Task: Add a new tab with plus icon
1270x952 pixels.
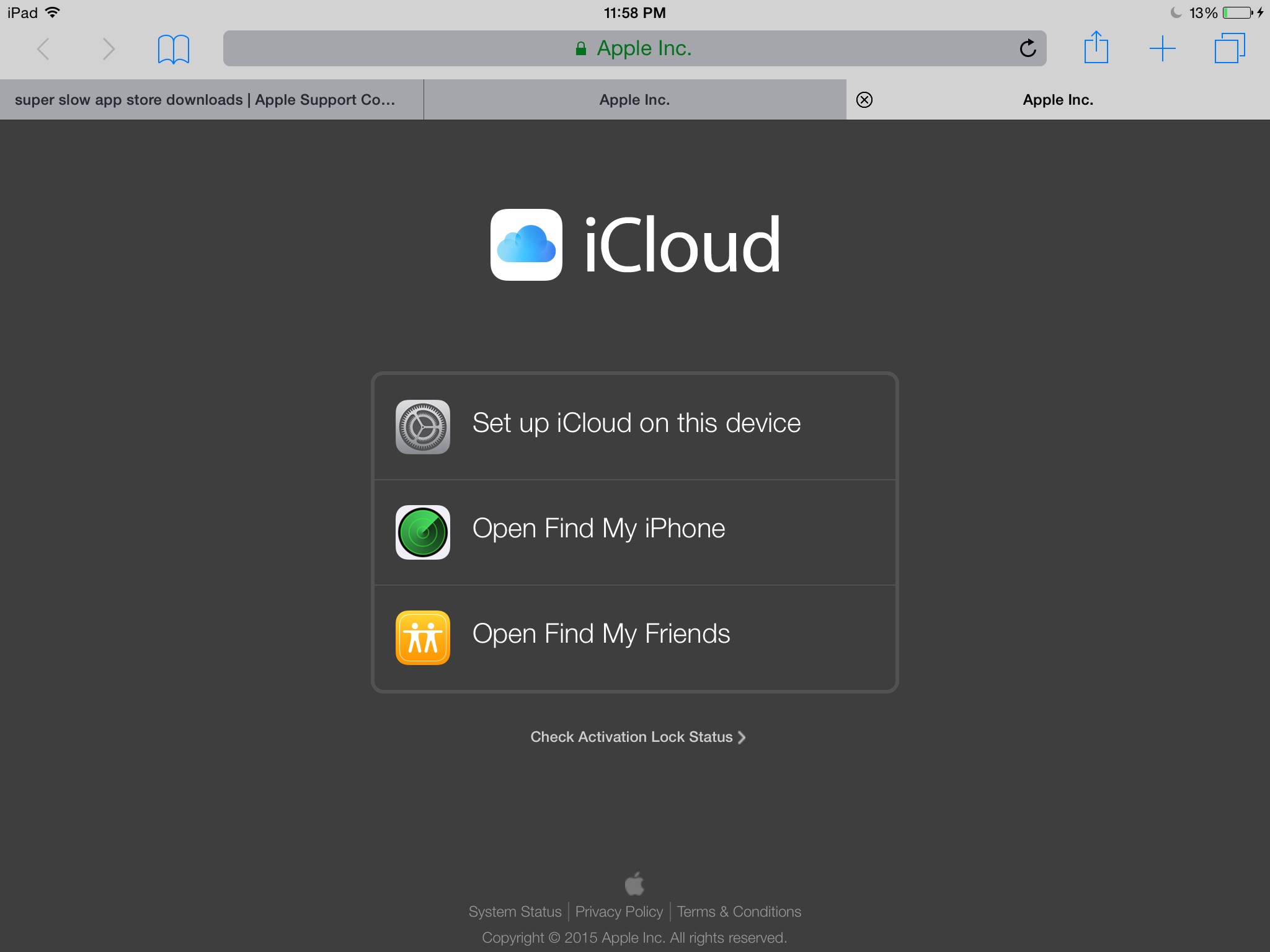Action: click(1162, 48)
